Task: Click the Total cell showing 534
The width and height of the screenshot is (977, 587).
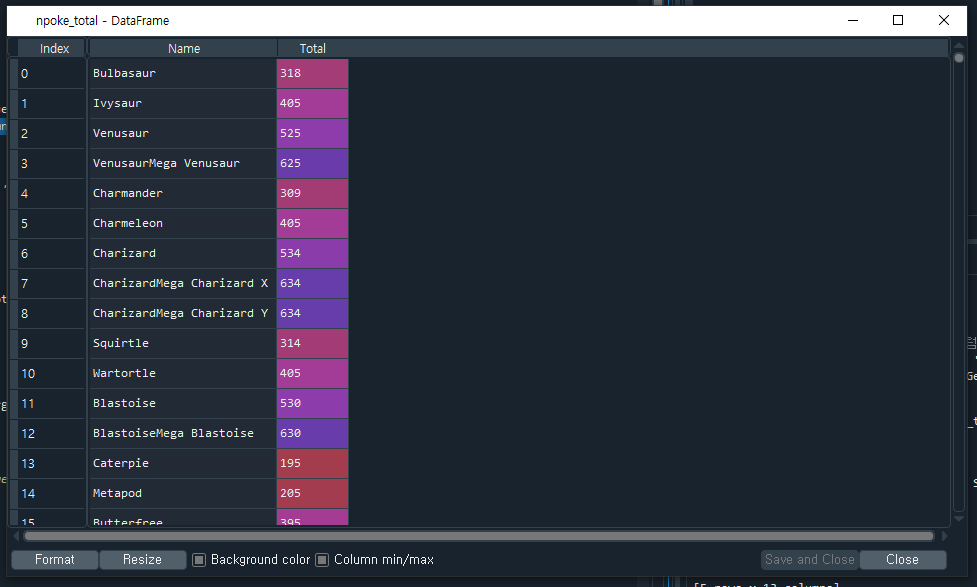Action: pos(312,254)
